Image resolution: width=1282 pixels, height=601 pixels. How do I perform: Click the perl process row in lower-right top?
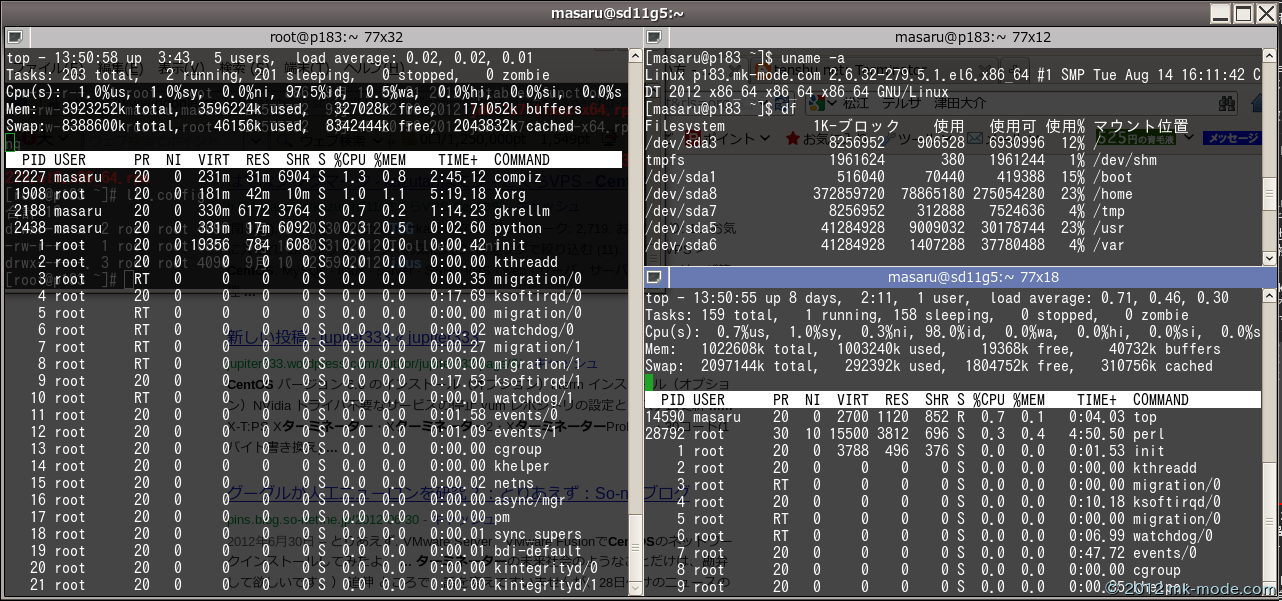click(940, 434)
